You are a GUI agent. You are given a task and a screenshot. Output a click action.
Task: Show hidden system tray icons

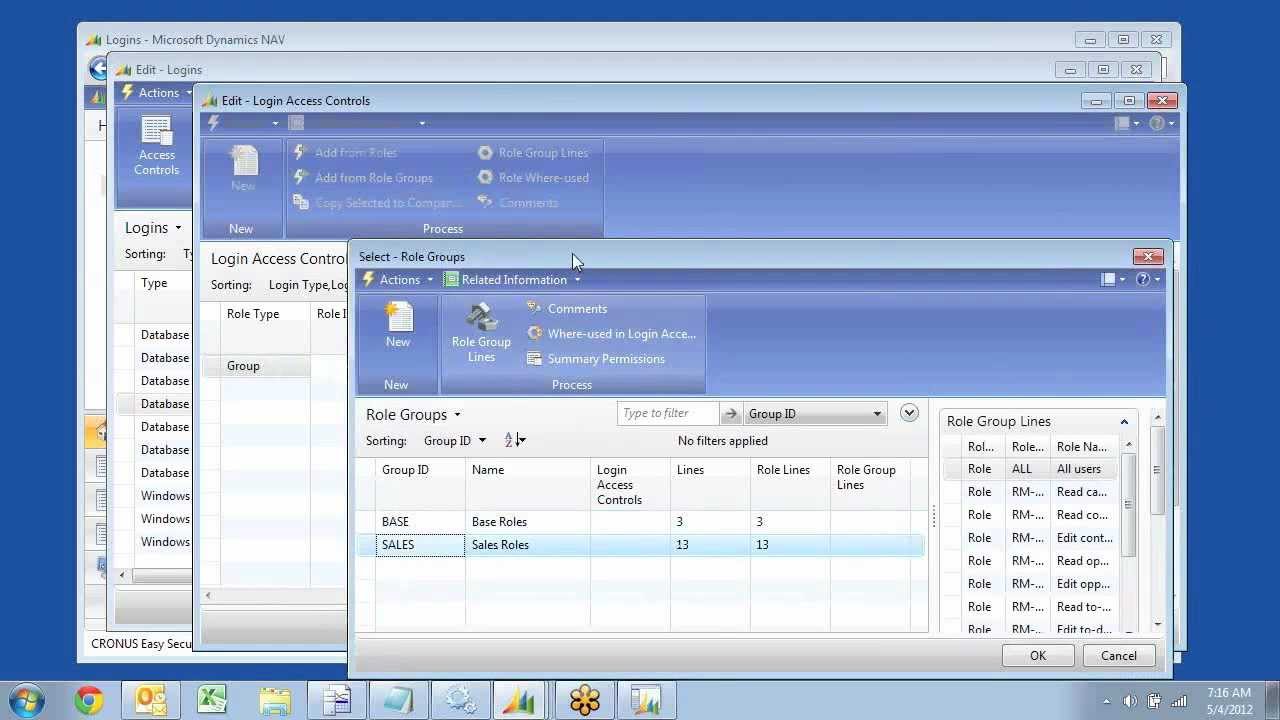click(x=1106, y=701)
